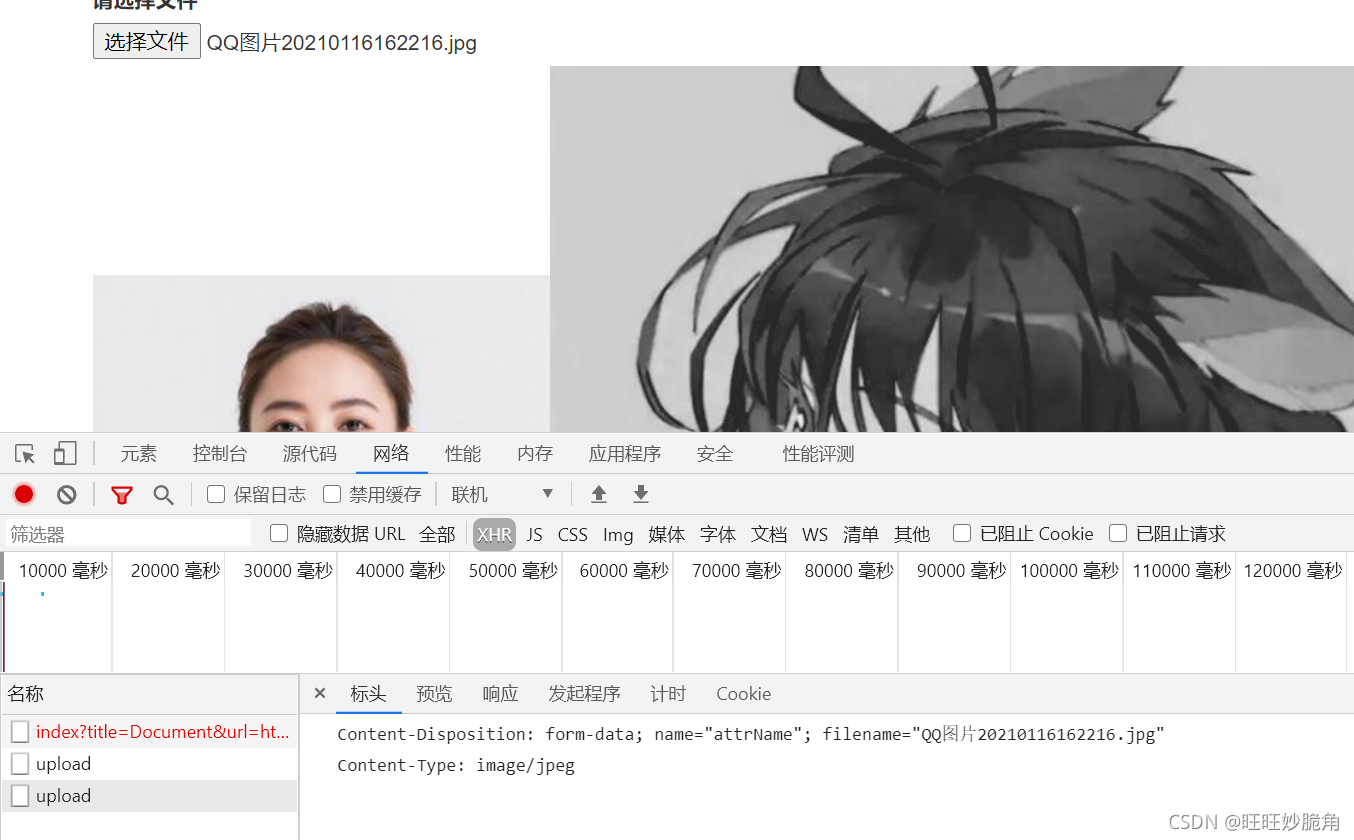
Task: Filter requests by 其他
Action: 912,534
